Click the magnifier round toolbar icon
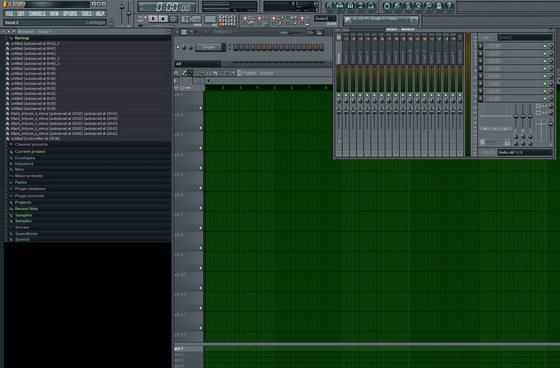This screenshot has height=368, width=560. pos(429,6)
